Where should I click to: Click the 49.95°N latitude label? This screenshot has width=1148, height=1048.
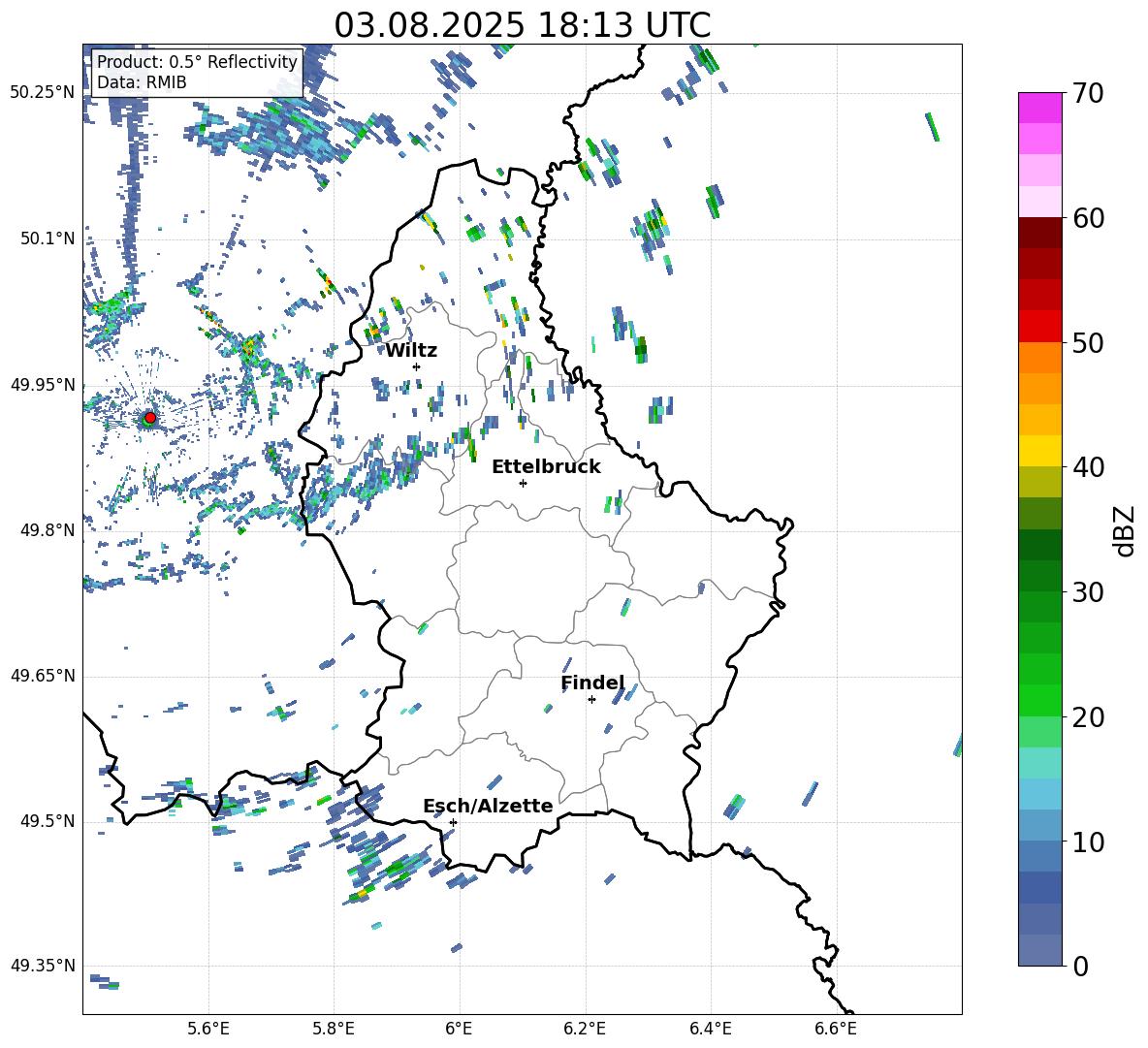43,384
